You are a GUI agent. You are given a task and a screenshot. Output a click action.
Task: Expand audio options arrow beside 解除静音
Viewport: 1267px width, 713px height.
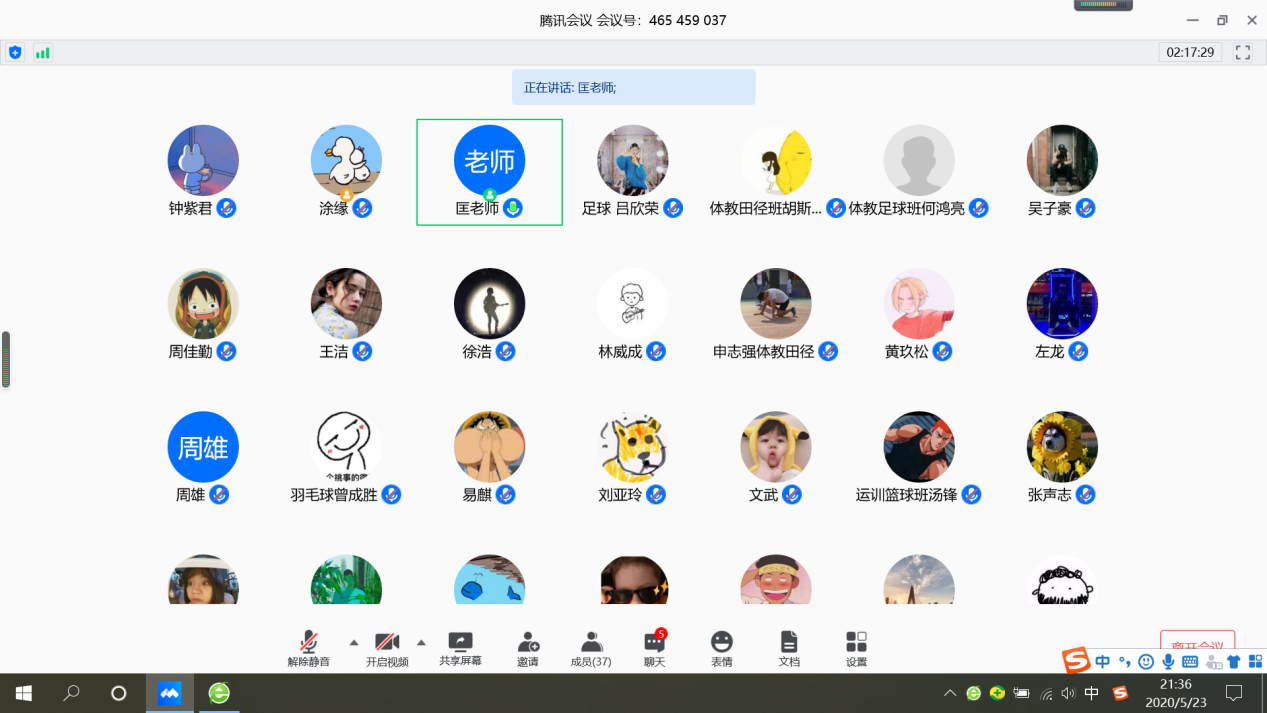(353, 642)
